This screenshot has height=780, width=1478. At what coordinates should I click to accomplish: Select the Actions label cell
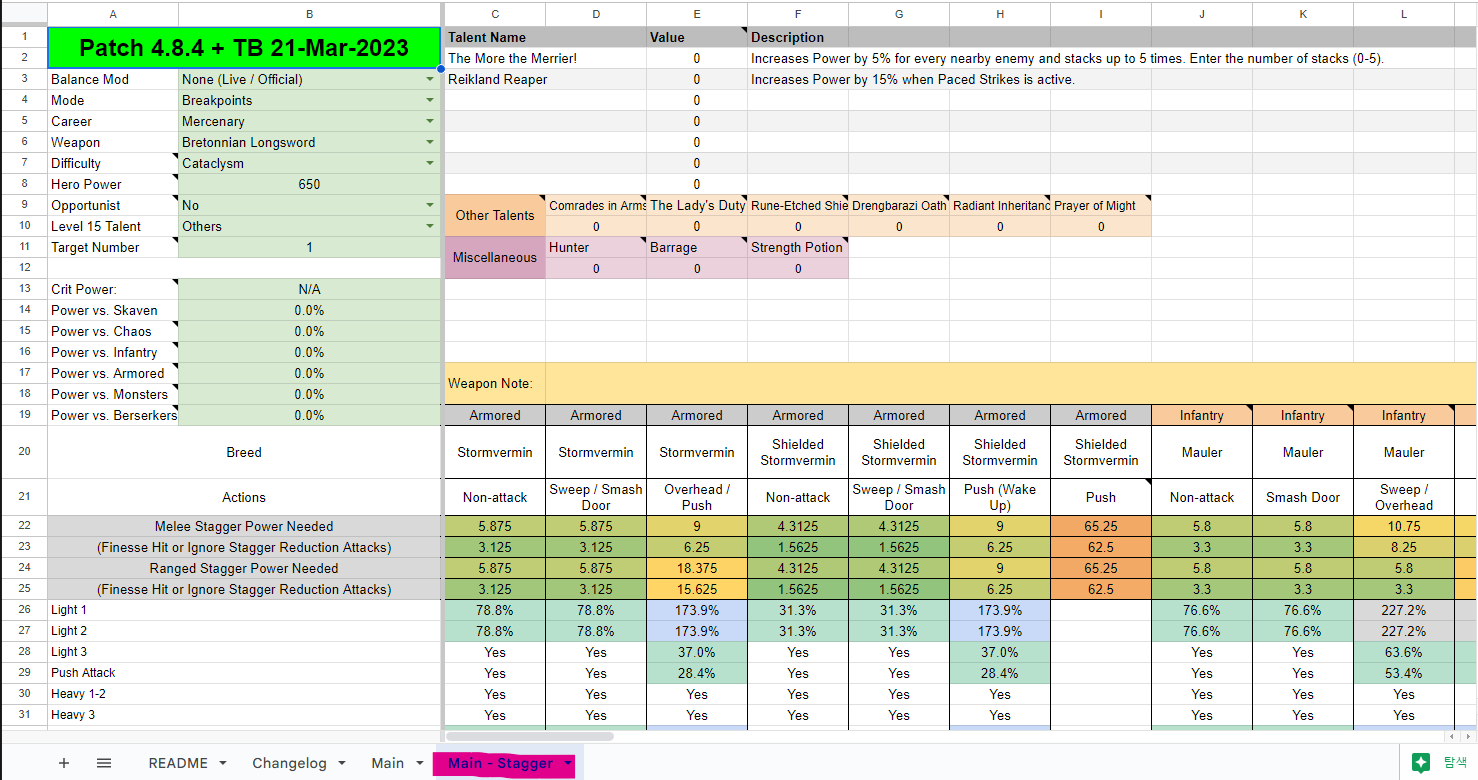[x=244, y=497]
